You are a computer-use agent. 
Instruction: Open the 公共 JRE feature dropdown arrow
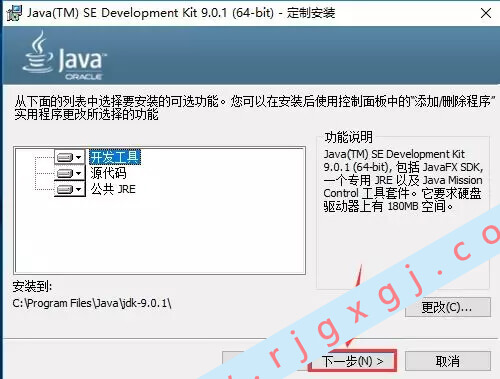pyautogui.click(x=79, y=189)
